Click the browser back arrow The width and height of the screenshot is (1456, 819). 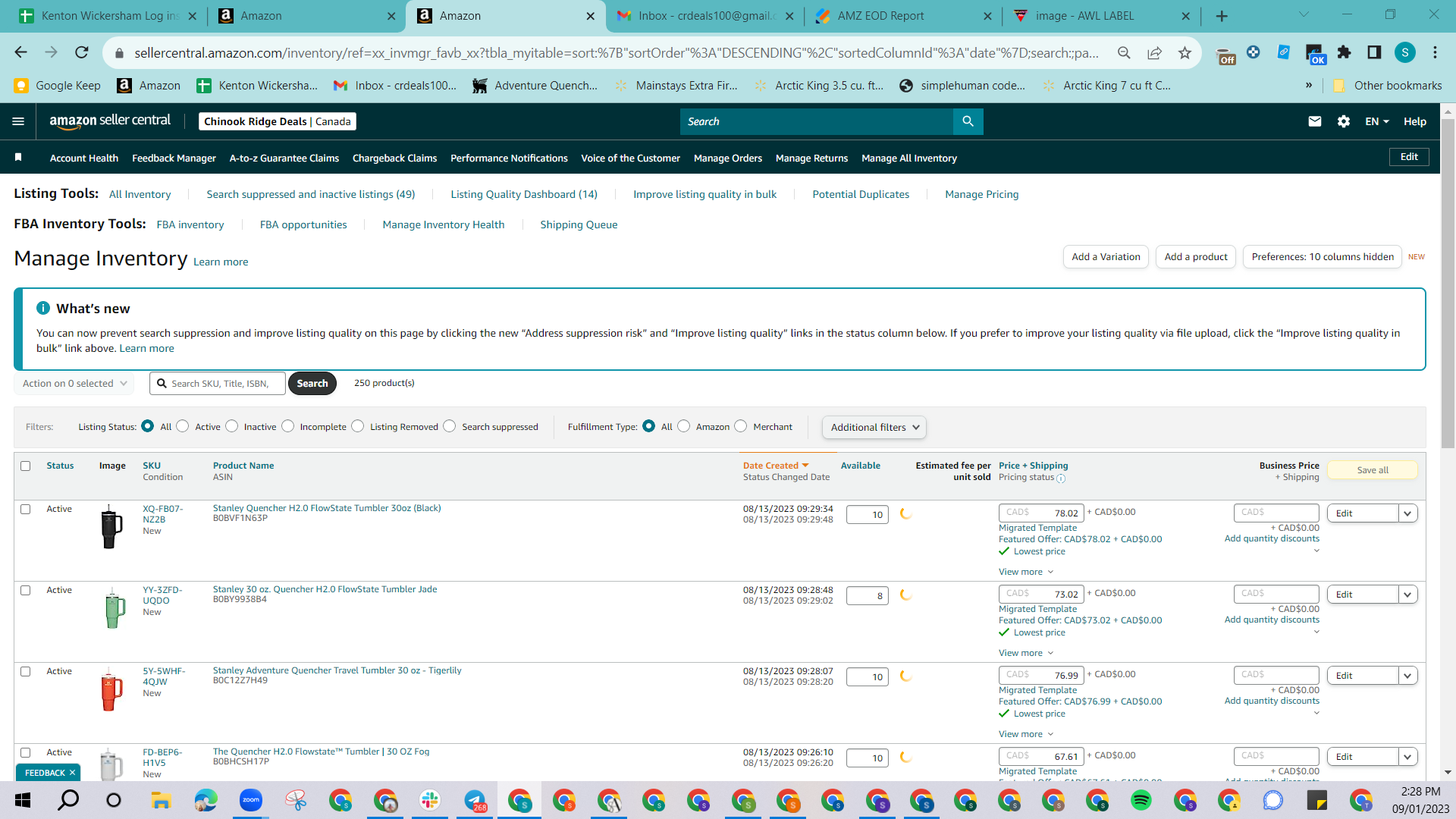point(20,52)
